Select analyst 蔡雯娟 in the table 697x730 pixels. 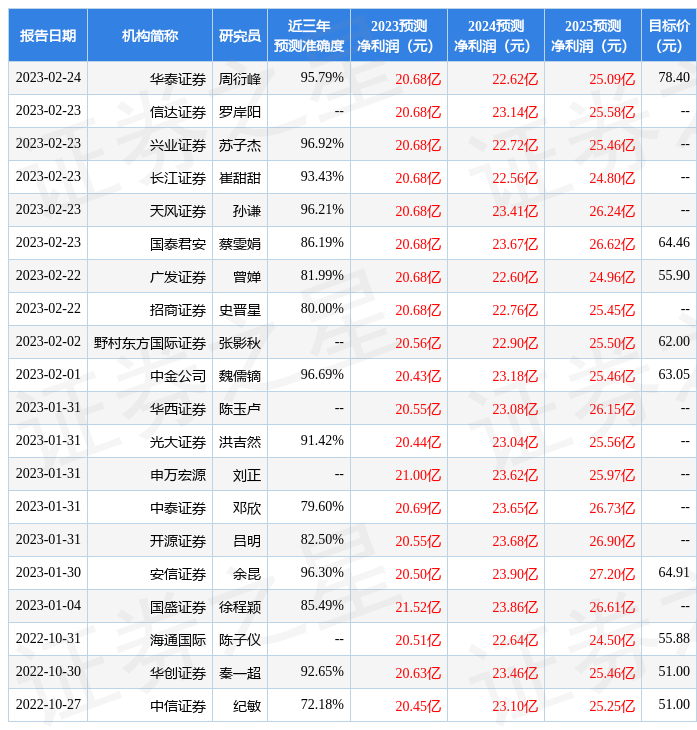coord(240,244)
